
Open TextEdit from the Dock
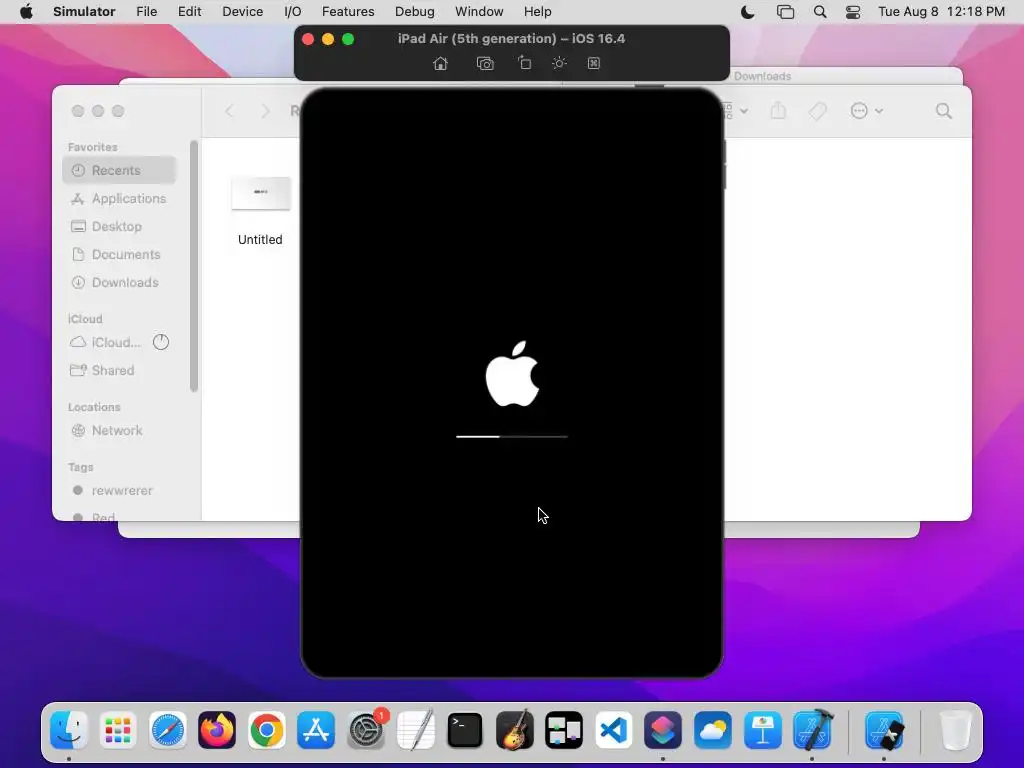[415, 729]
